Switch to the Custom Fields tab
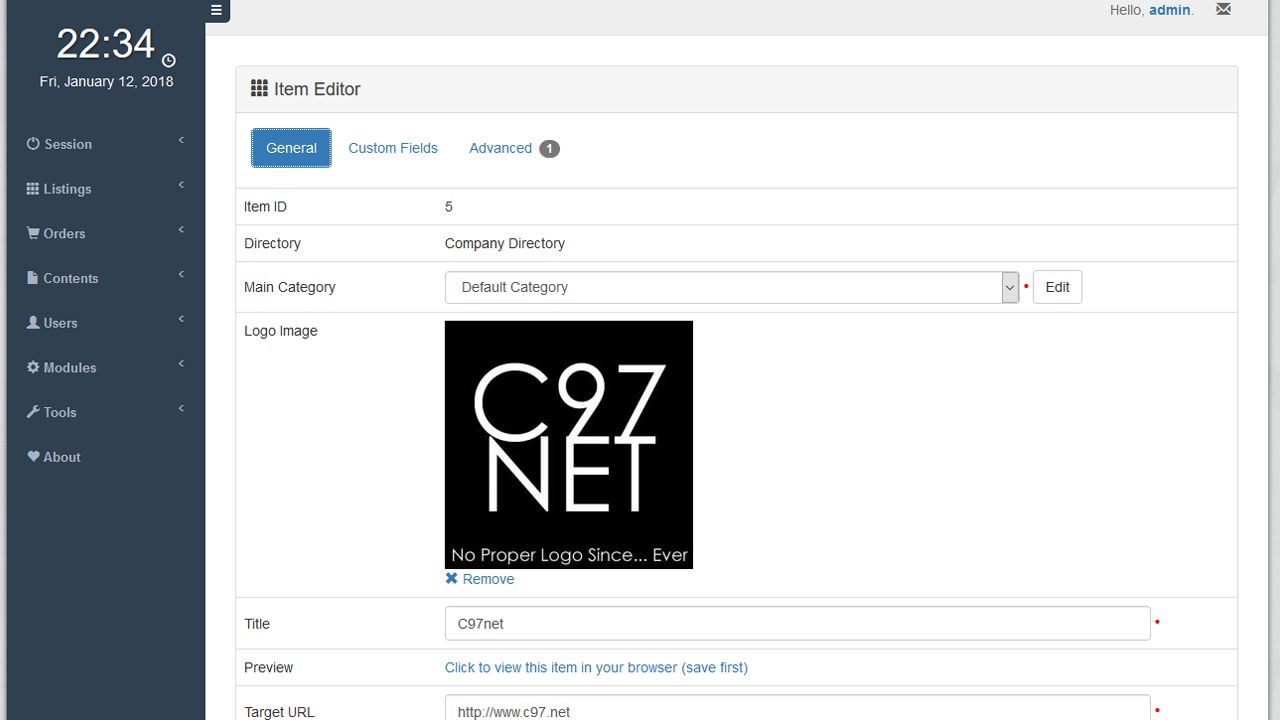 [x=393, y=148]
